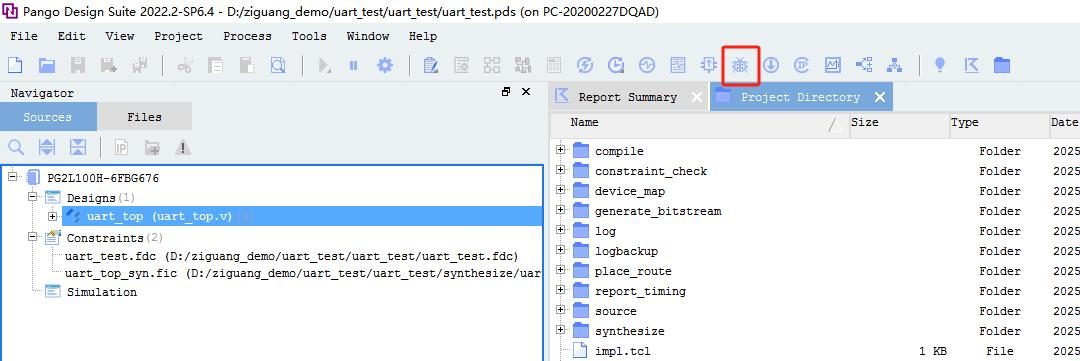Open the Process menu
The image size is (1080, 361).
(247, 36)
